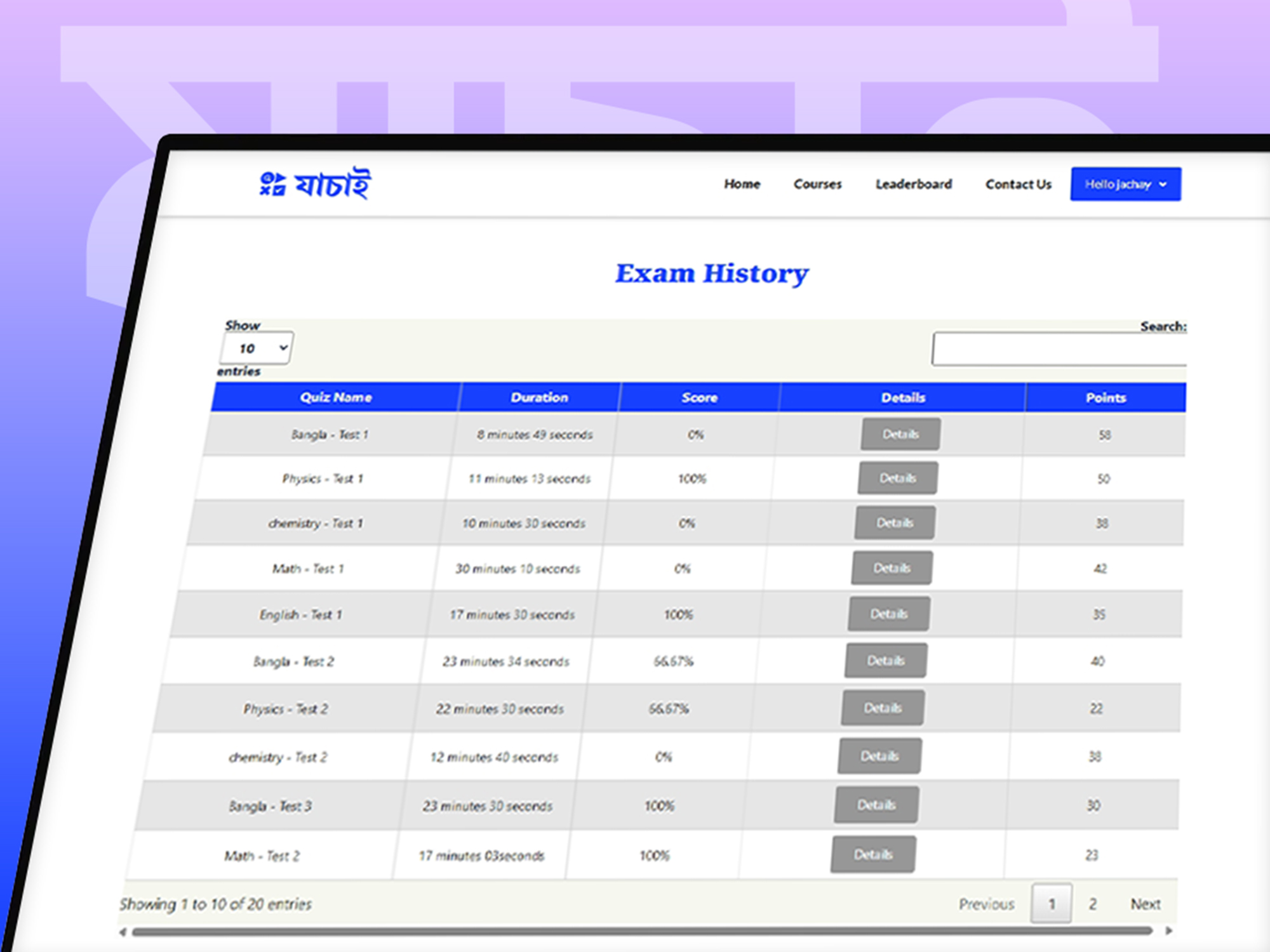1270x952 pixels.
Task: Expand the Show entries count dropdown
Action: coord(257,348)
